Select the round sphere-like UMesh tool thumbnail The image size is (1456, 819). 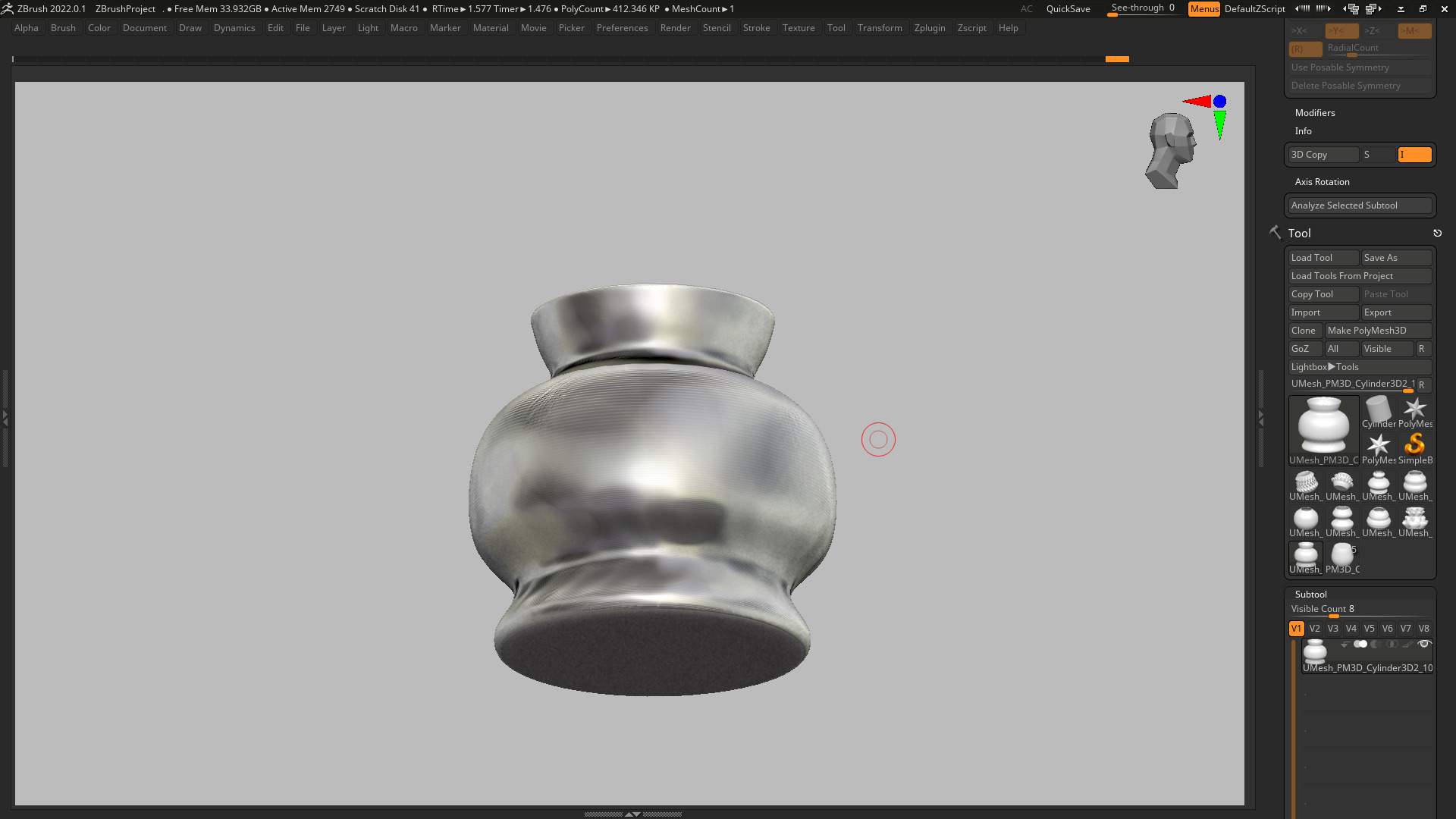(1305, 522)
